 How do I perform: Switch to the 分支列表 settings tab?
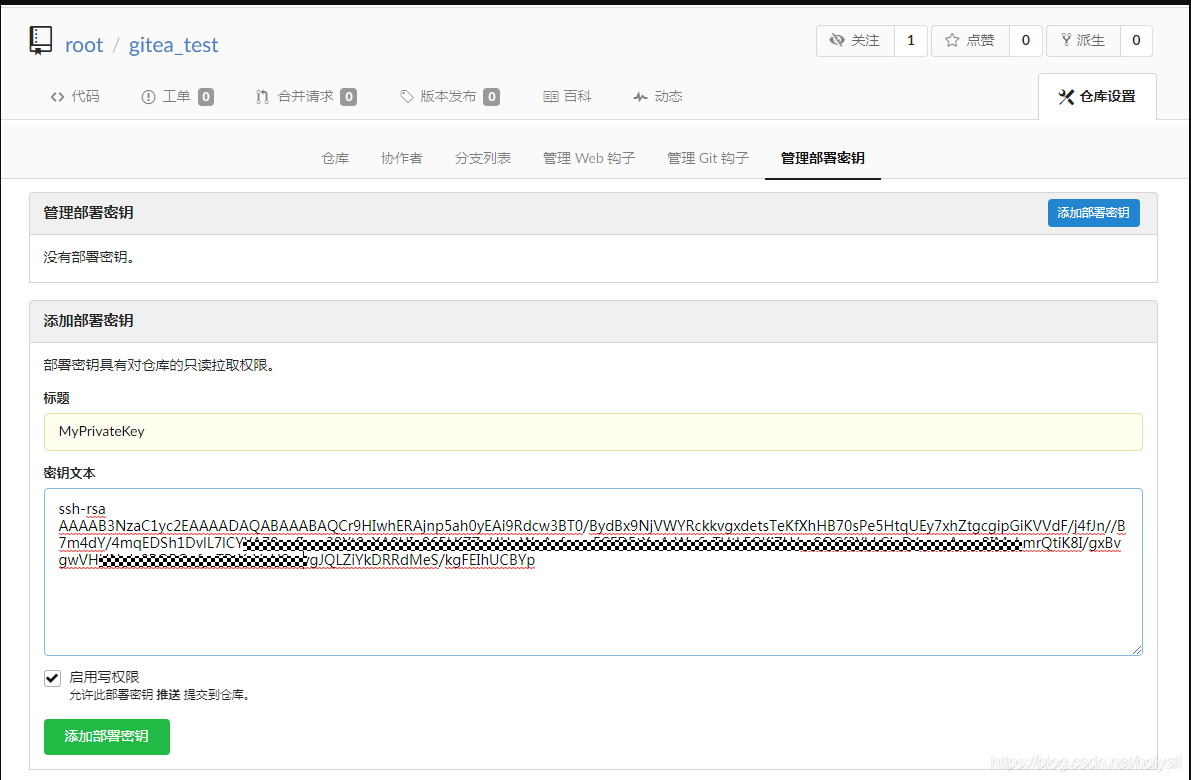(483, 158)
